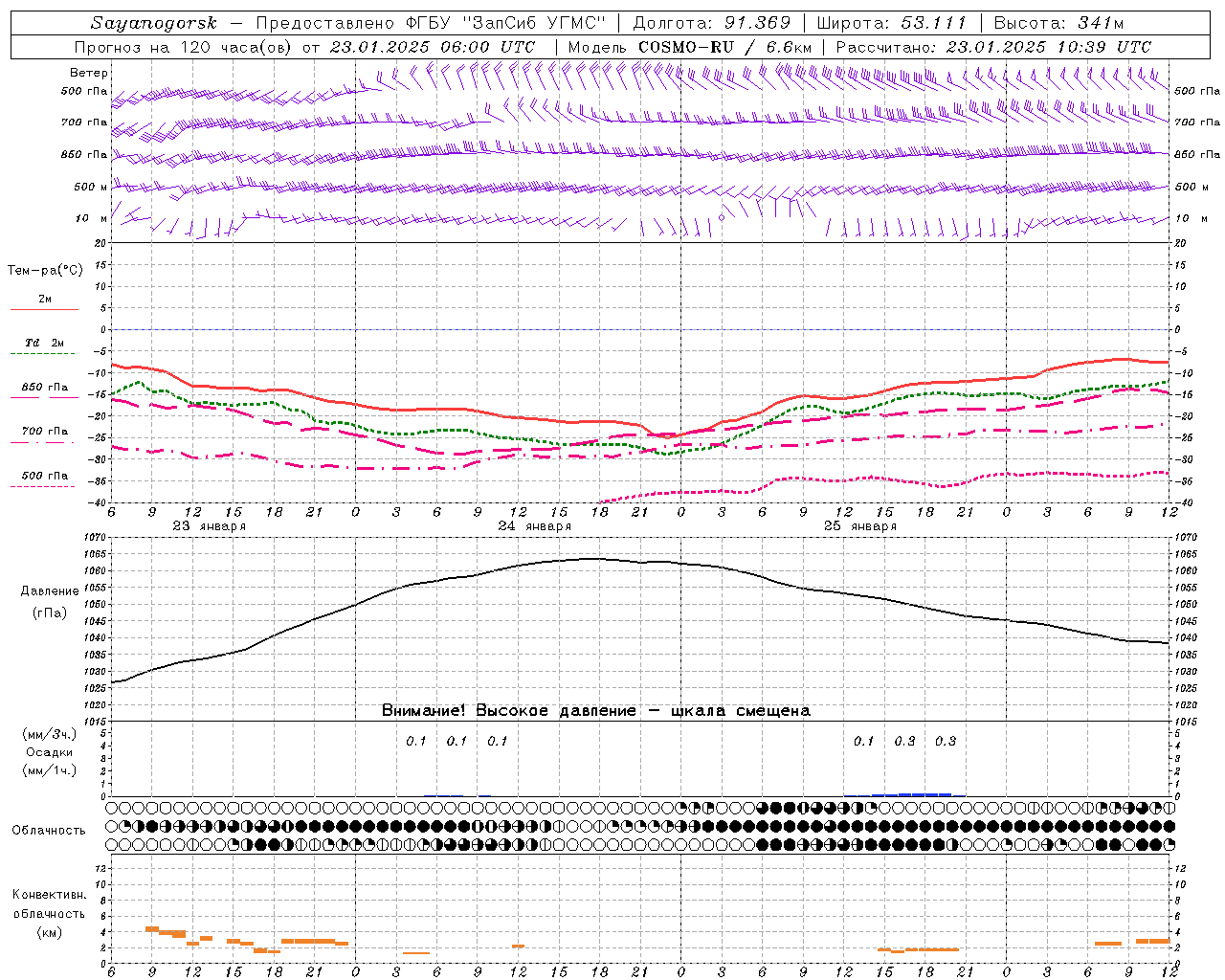Click Рассчитано: 23.01.2025 10:39 UTC timestamp
This screenshot has height=980, width=1225.
[x=993, y=47]
